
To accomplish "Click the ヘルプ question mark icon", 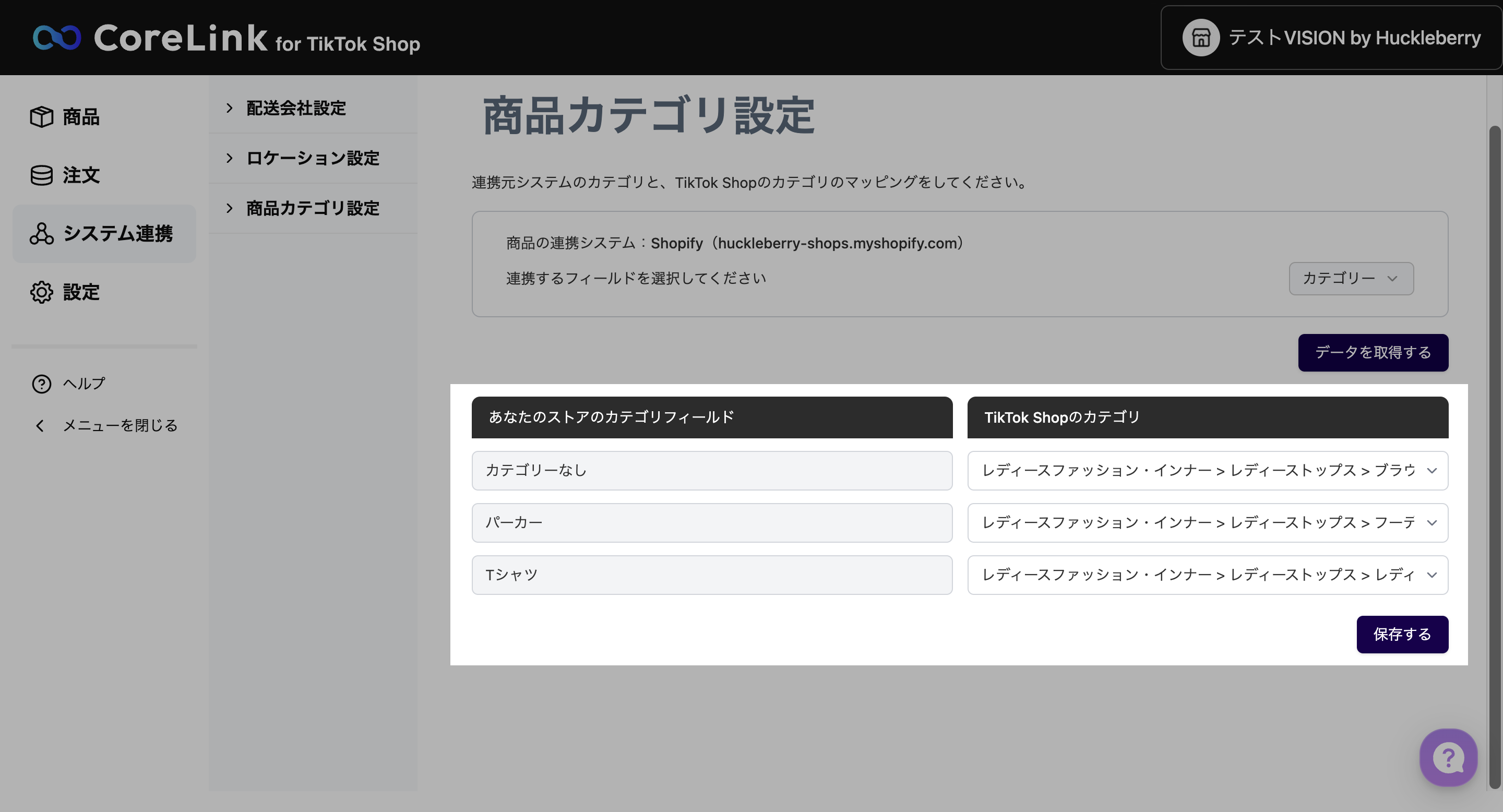I will coord(41,383).
